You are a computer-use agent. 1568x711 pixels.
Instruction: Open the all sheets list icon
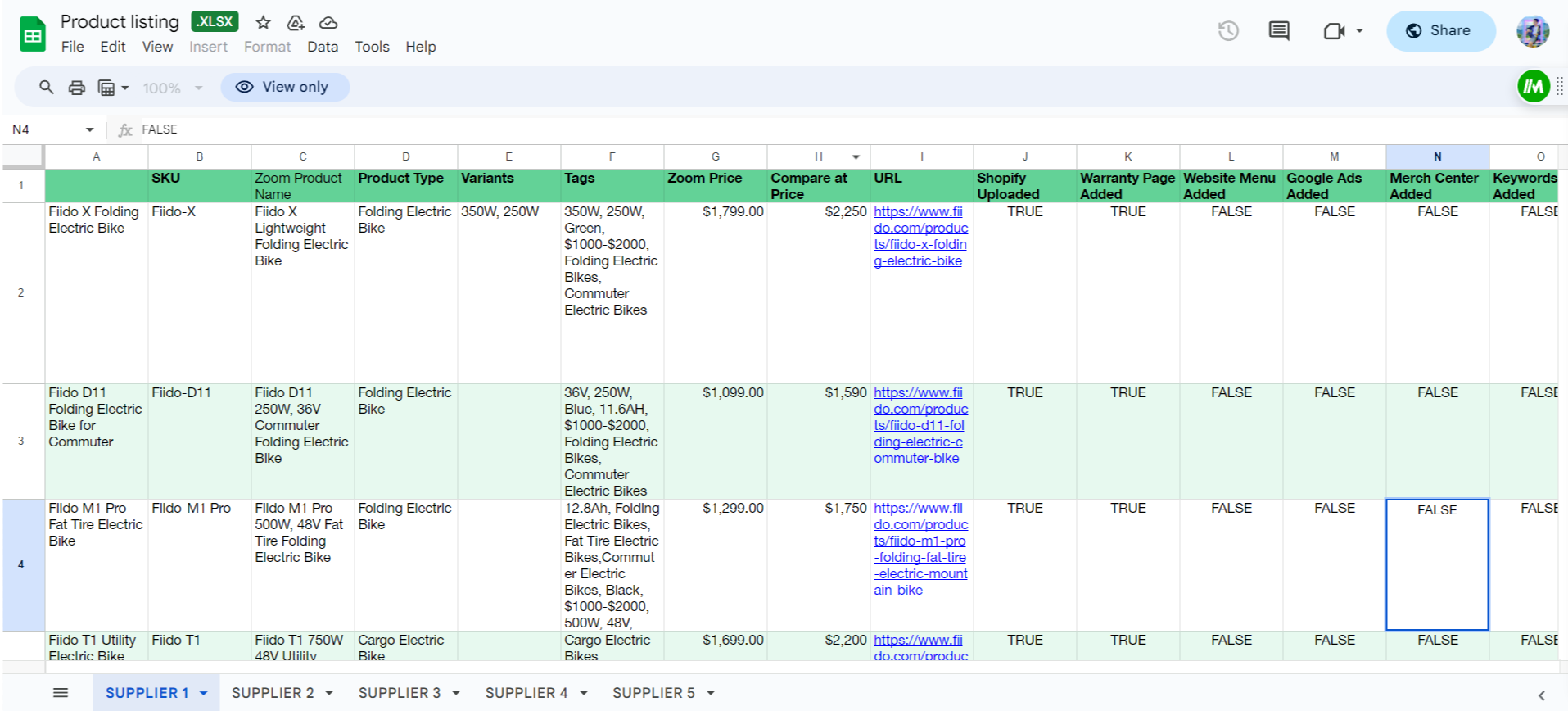61,693
